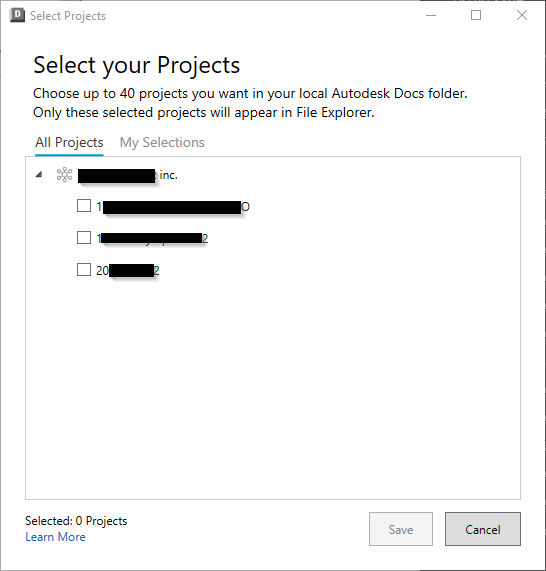Click the Desktop Connector icon in the title bar
This screenshot has height=571, width=546.
17,15
